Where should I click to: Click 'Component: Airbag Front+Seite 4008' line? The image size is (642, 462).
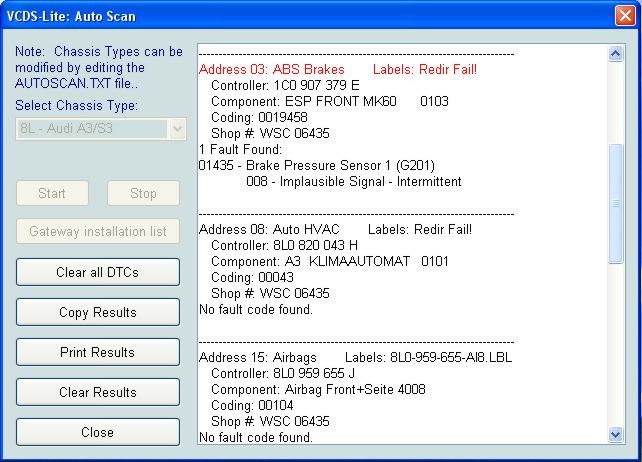pos(318,389)
